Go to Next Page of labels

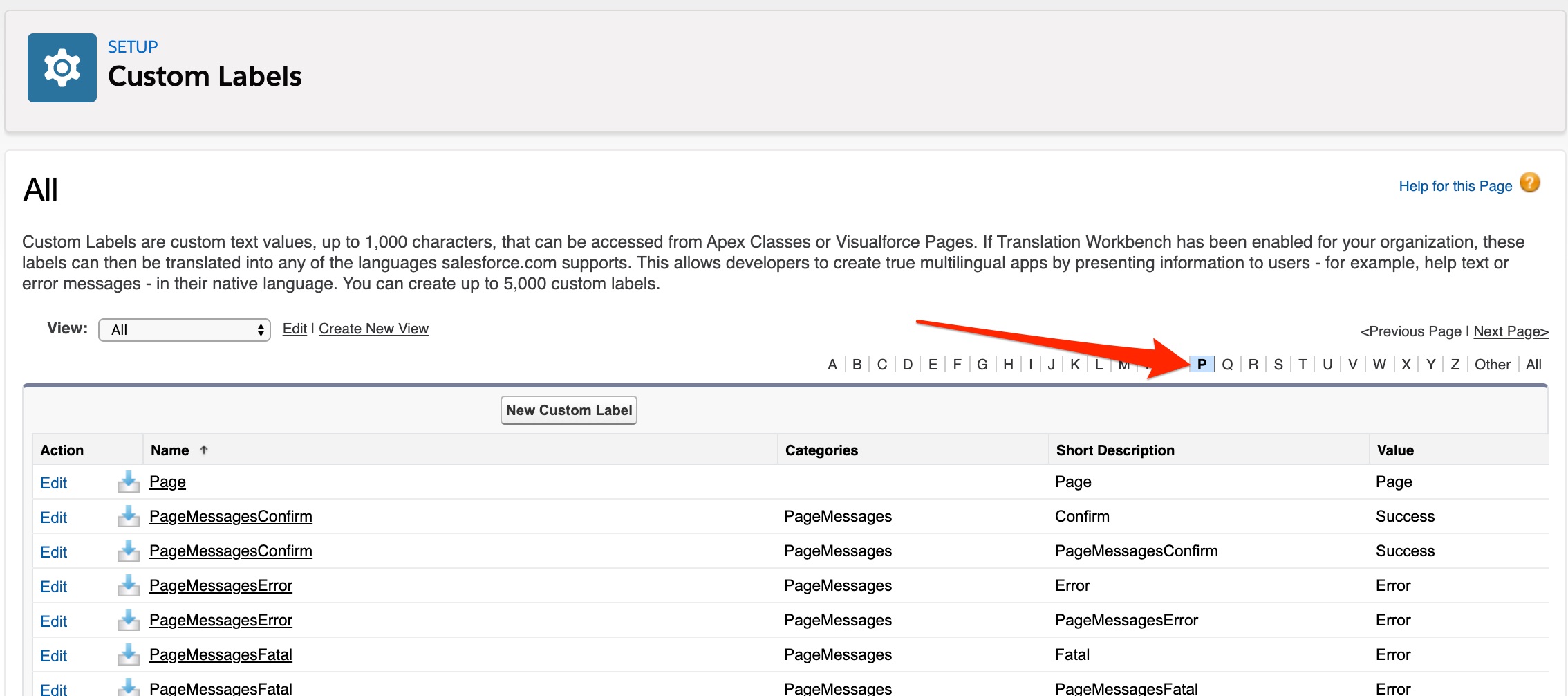(1511, 331)
